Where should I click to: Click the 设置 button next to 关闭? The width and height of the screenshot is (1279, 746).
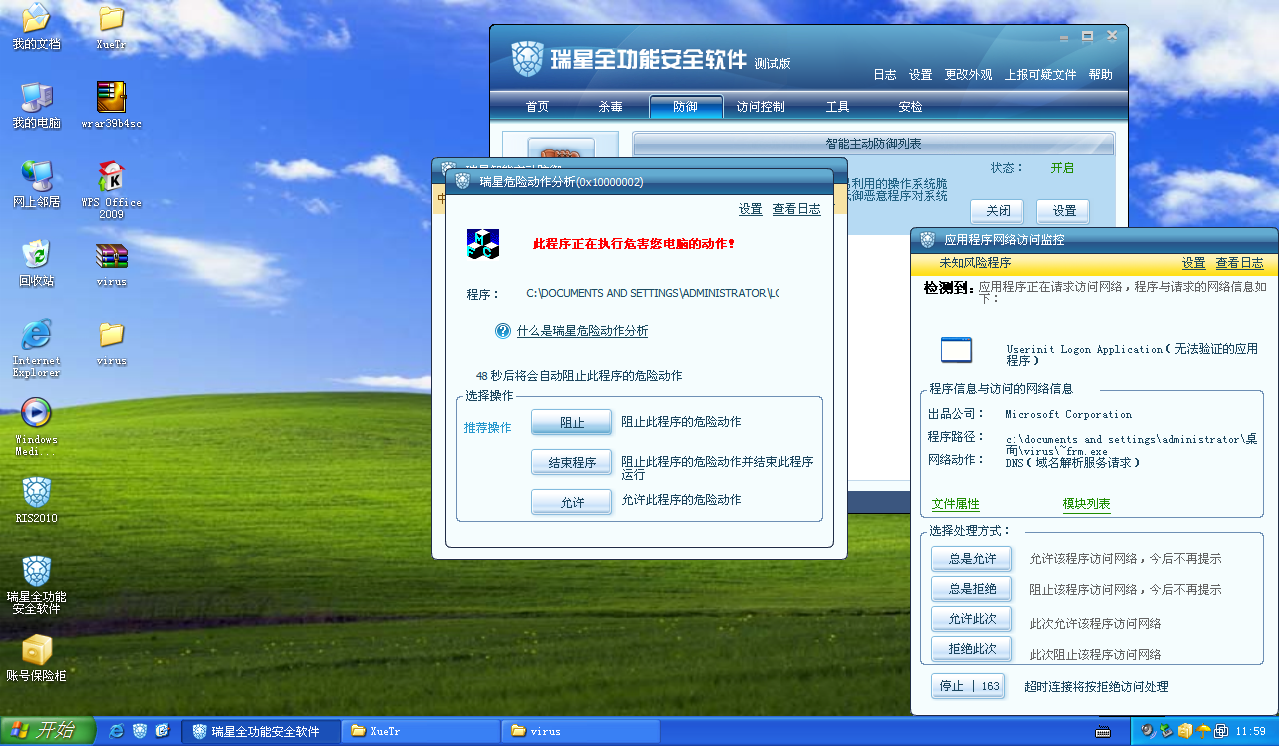[x=1063, y=211]
